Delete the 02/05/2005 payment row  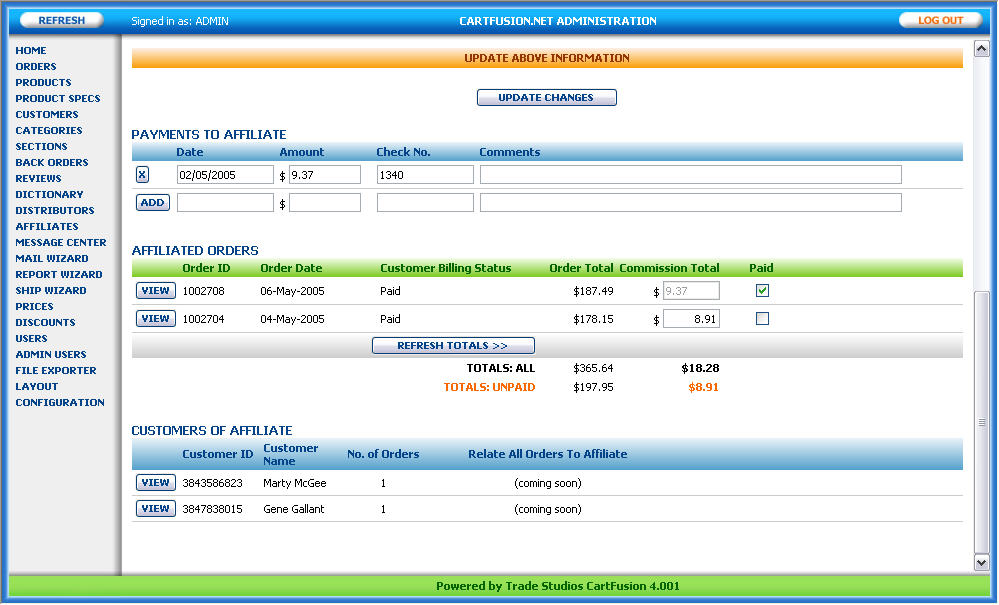pos(142,175)
